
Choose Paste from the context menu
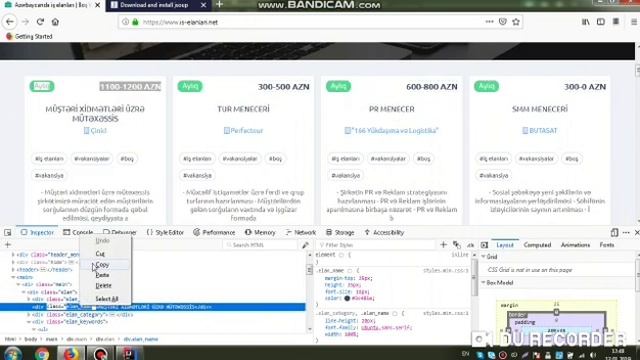tap(105, 275)
